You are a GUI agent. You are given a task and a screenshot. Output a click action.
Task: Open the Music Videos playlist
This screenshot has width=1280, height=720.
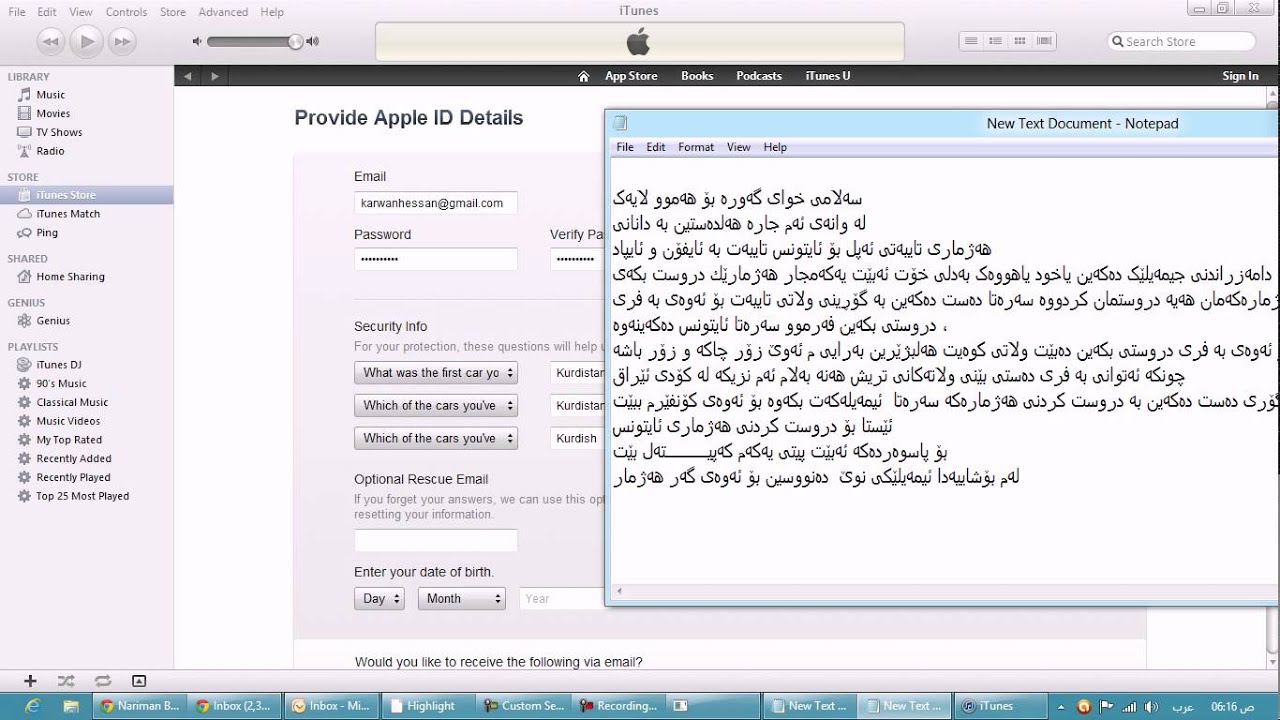(x=68, y=421)
